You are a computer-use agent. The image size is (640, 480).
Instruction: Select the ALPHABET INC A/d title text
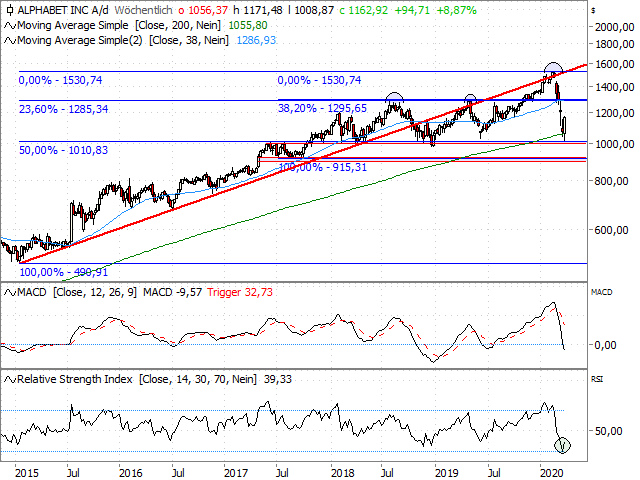click(x=63, y=10)
